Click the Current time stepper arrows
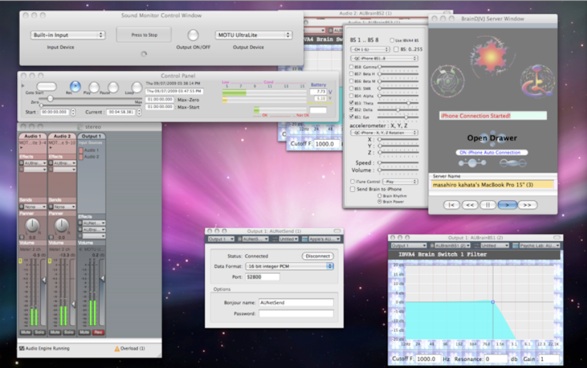 [x=139, y=112]
